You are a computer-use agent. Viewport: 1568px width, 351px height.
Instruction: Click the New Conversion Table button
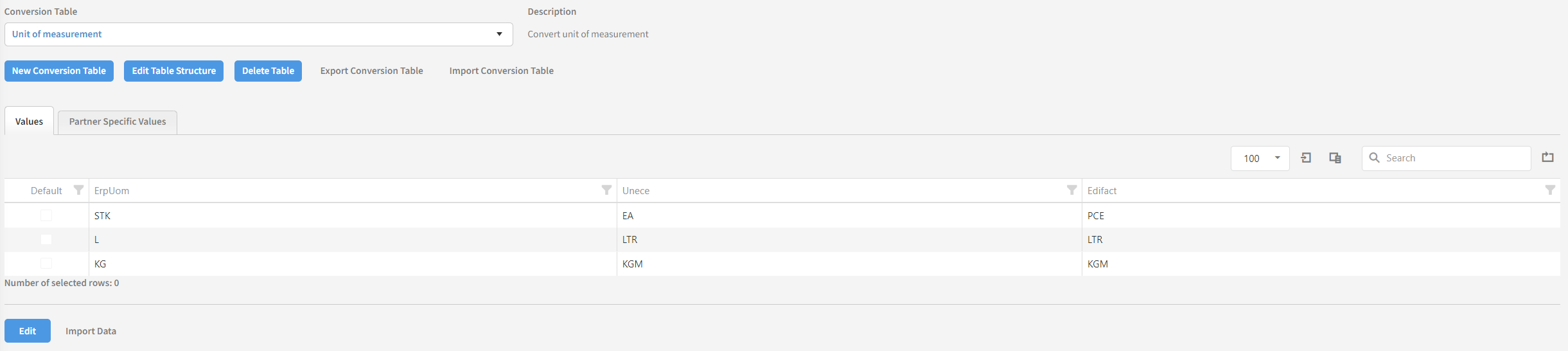pos(59,71)
